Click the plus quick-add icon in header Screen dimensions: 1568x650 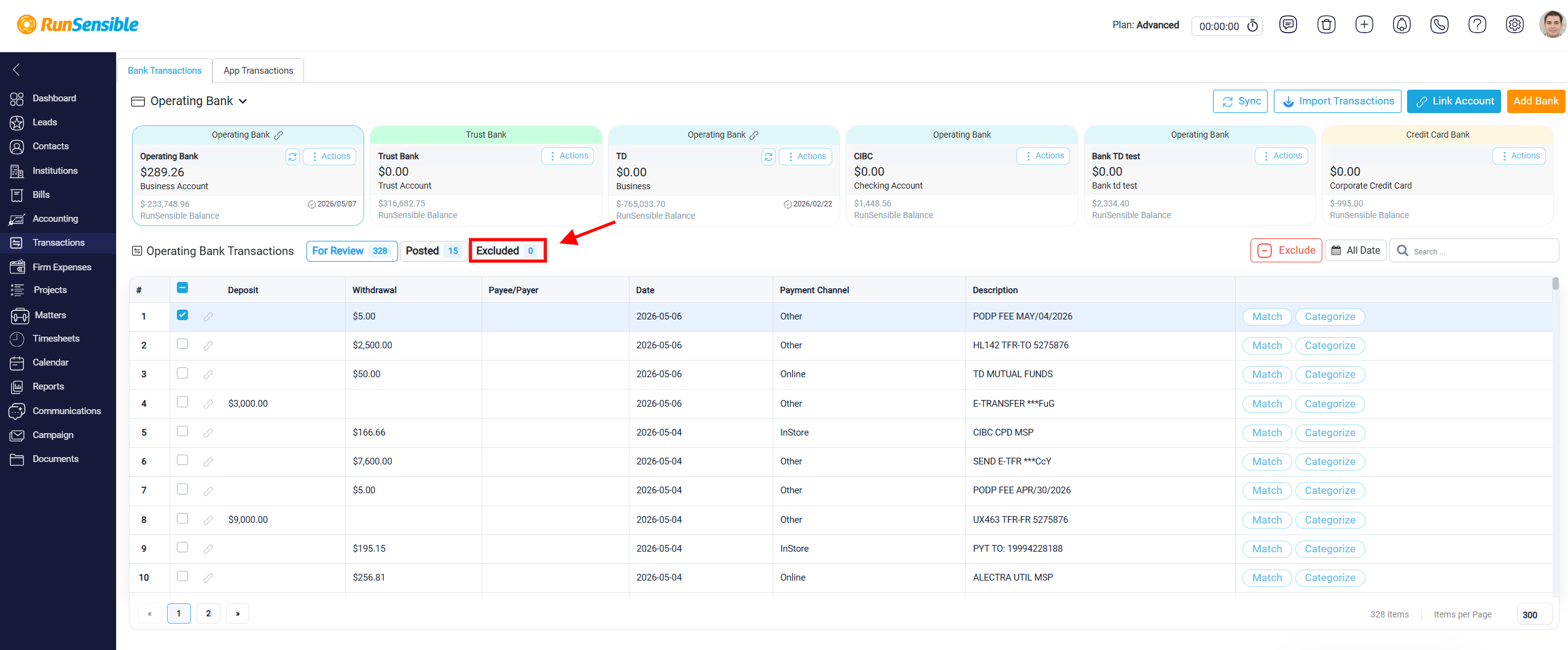pyautogui.click(x=1364, y=25)
